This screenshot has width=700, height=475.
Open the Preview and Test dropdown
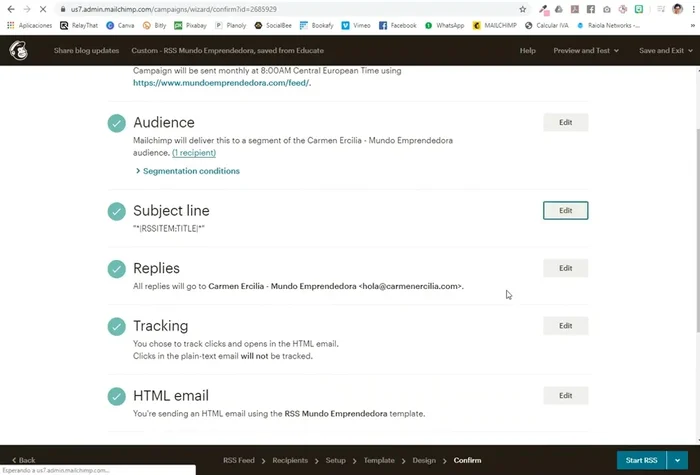tap(586, 50)
